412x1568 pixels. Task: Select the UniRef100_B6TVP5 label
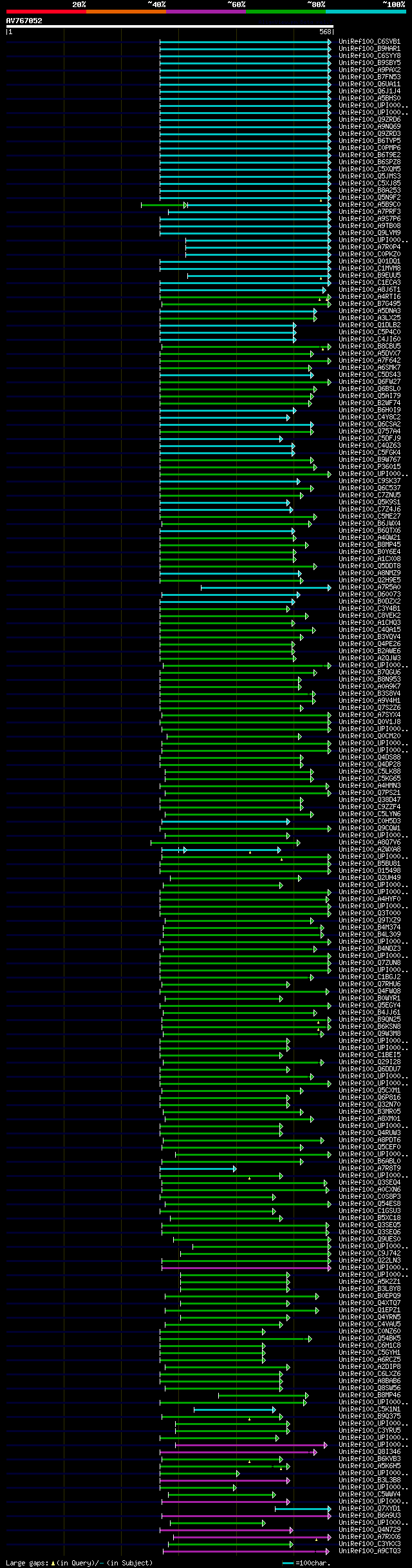pyautogui.click(x=370, y=140)
